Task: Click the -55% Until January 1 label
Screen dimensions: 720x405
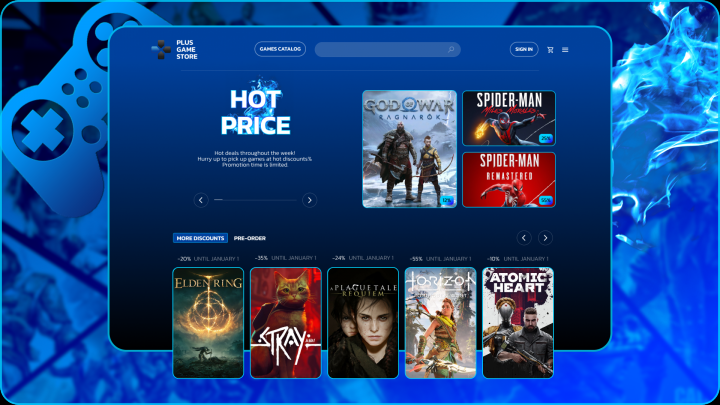Action: click(440, 259)
